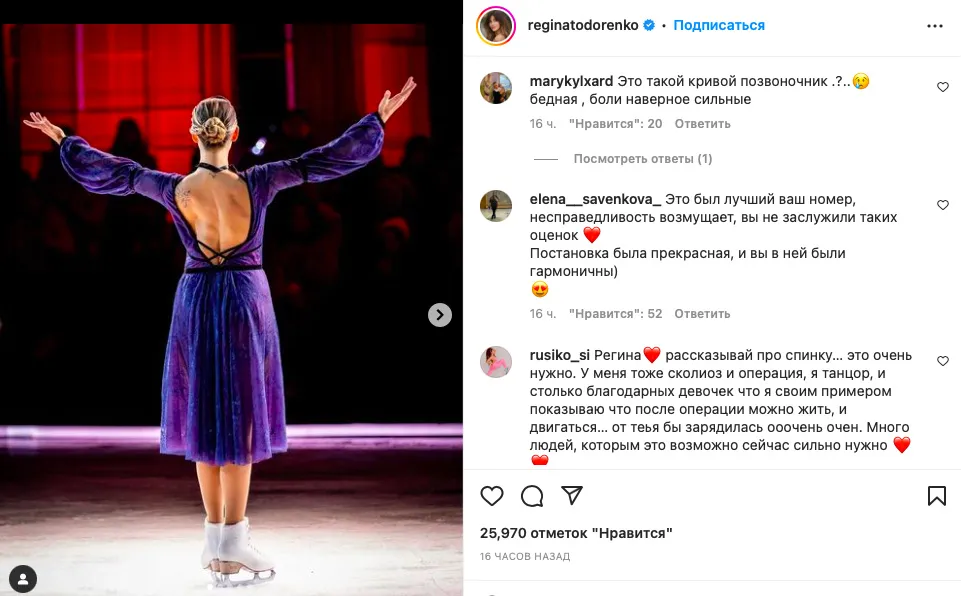
Task: Open reginatodorenko profile name link
Action: point(583,25)
